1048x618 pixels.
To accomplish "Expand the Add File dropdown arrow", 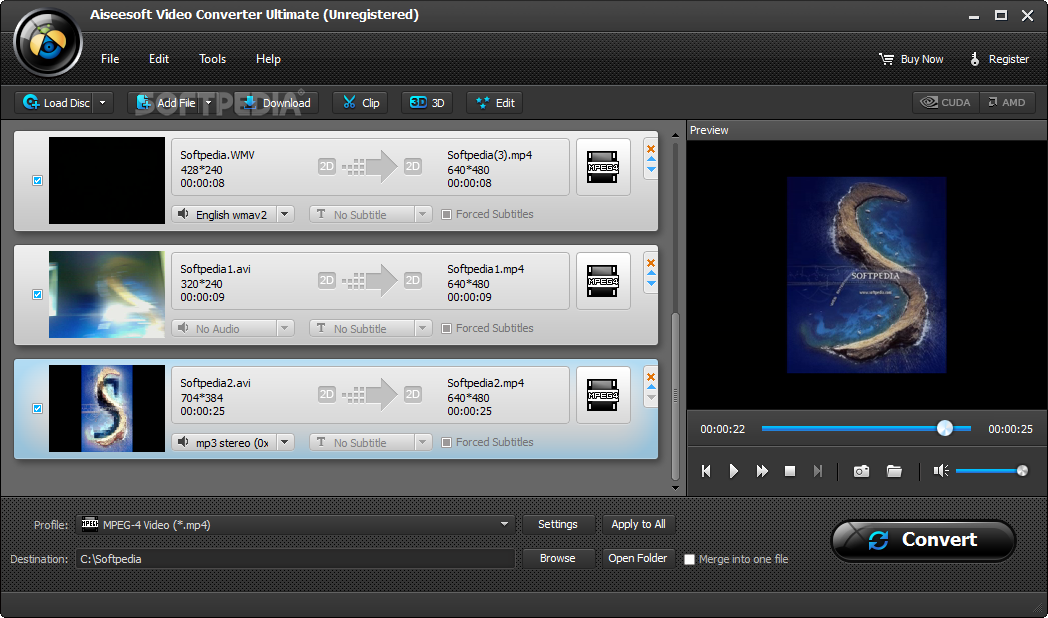I will click(x=209, y=103).
